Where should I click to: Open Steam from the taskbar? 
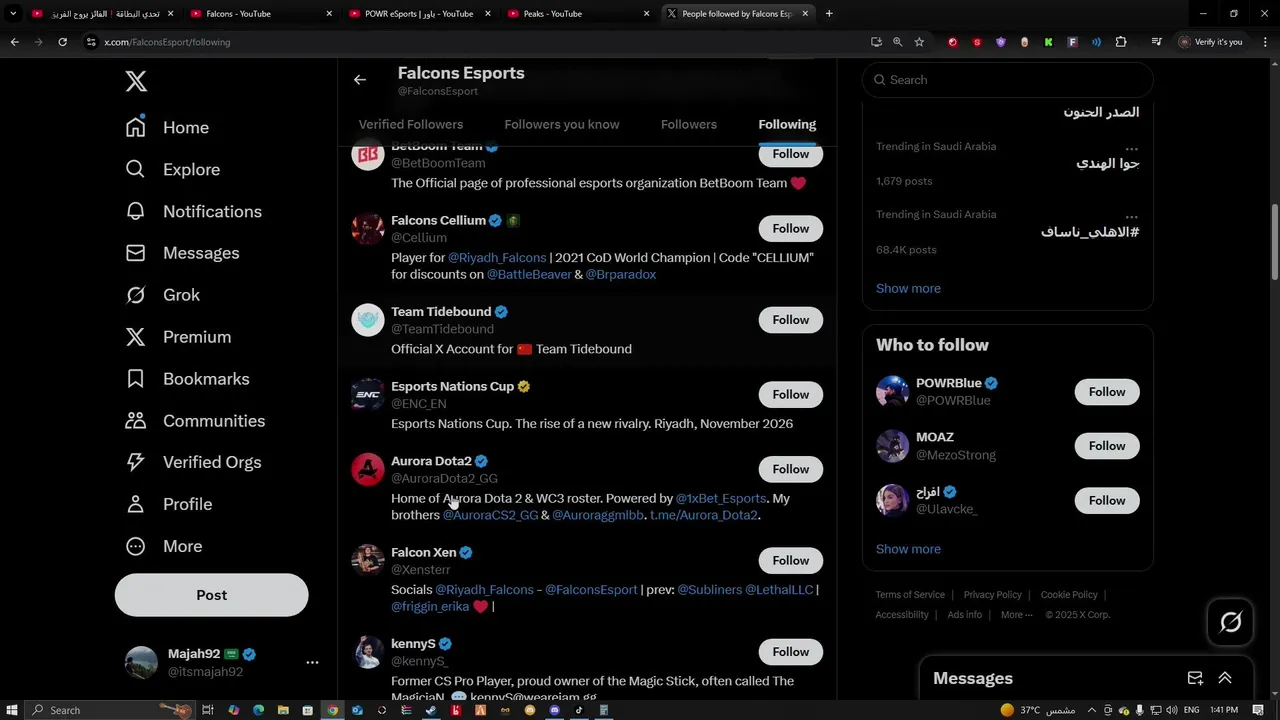click(x=431, y=710)
